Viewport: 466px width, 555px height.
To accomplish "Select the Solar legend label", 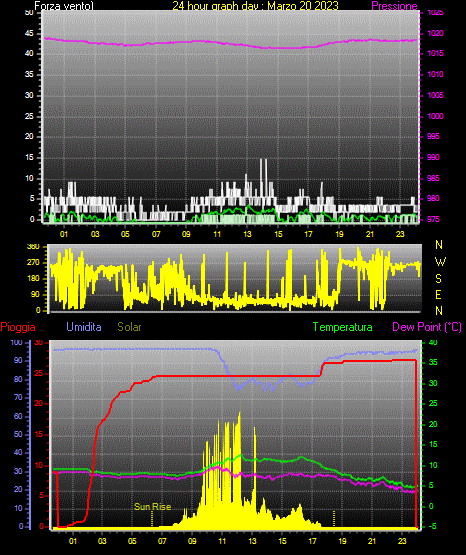I will pos(129,327).
